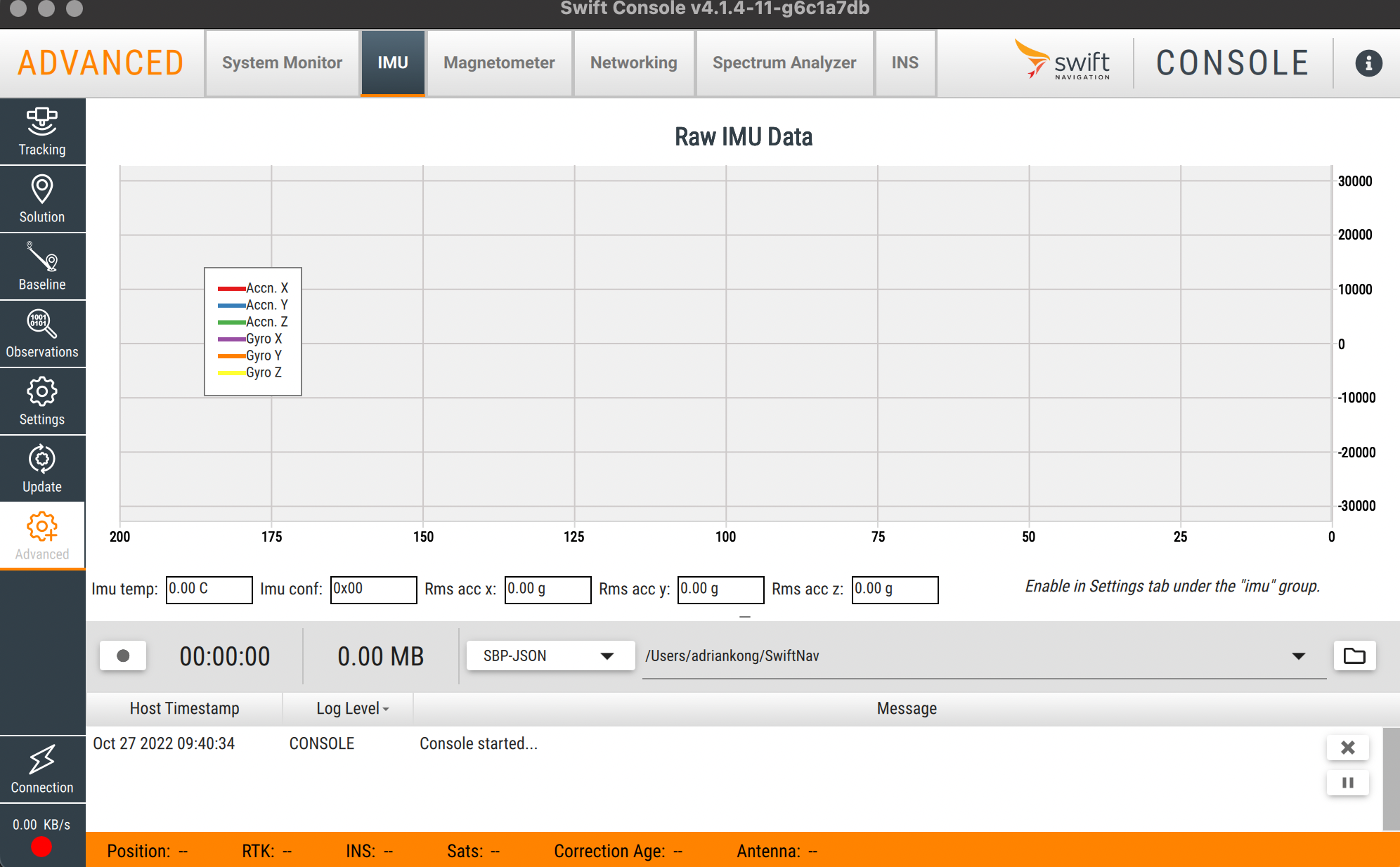
Task: Click the Accn. X red legend swatch
Action: (x=231, y=289)
